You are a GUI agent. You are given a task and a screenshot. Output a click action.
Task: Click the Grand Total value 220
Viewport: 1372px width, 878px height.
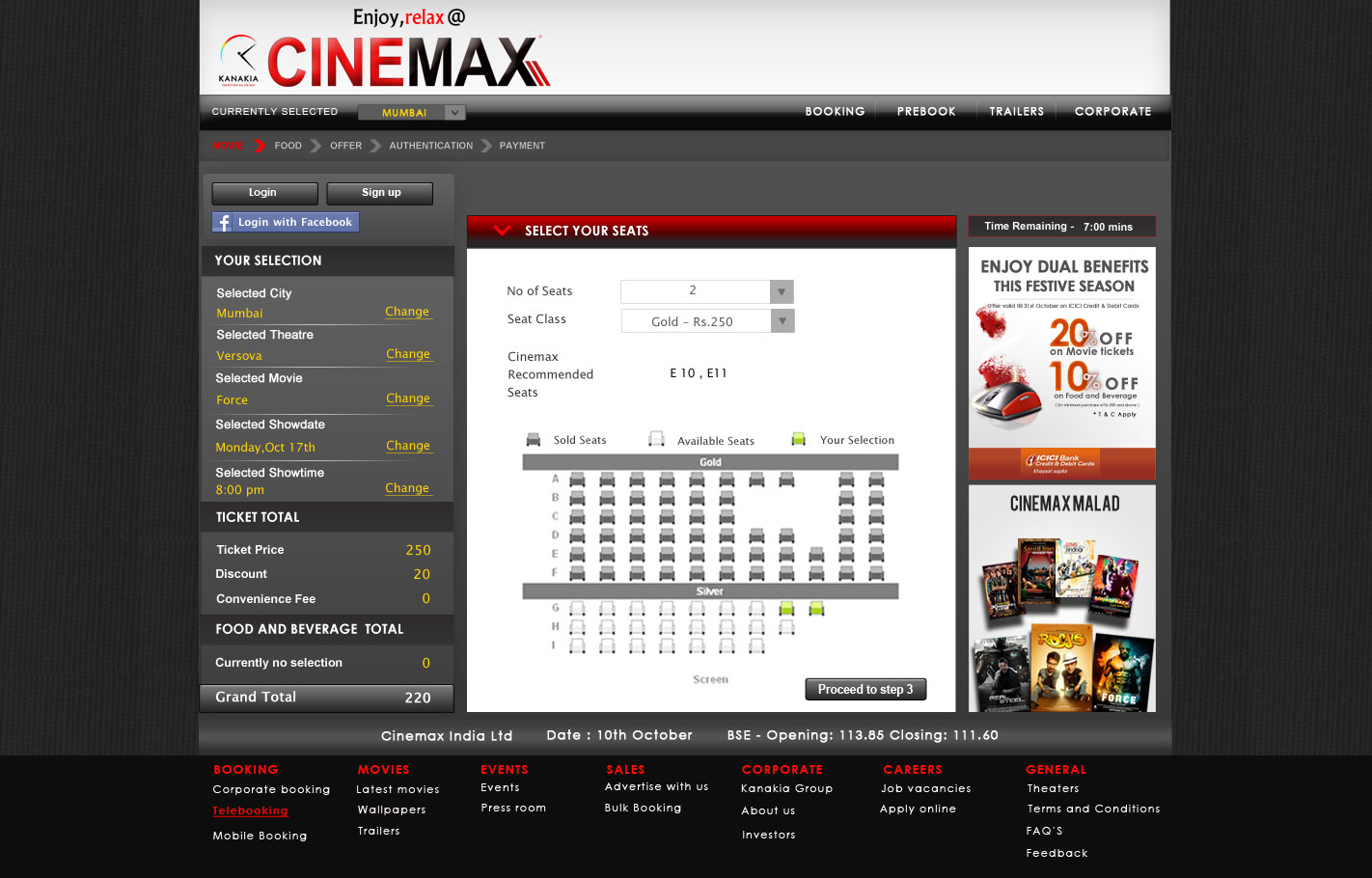click(418, 698)
